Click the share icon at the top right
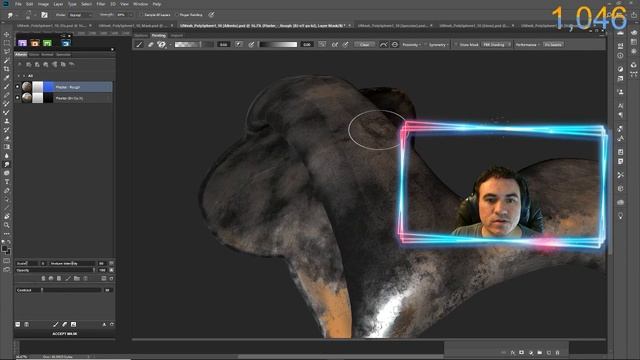The height and width of the screenshot is (360, 640). pos(634,15)
